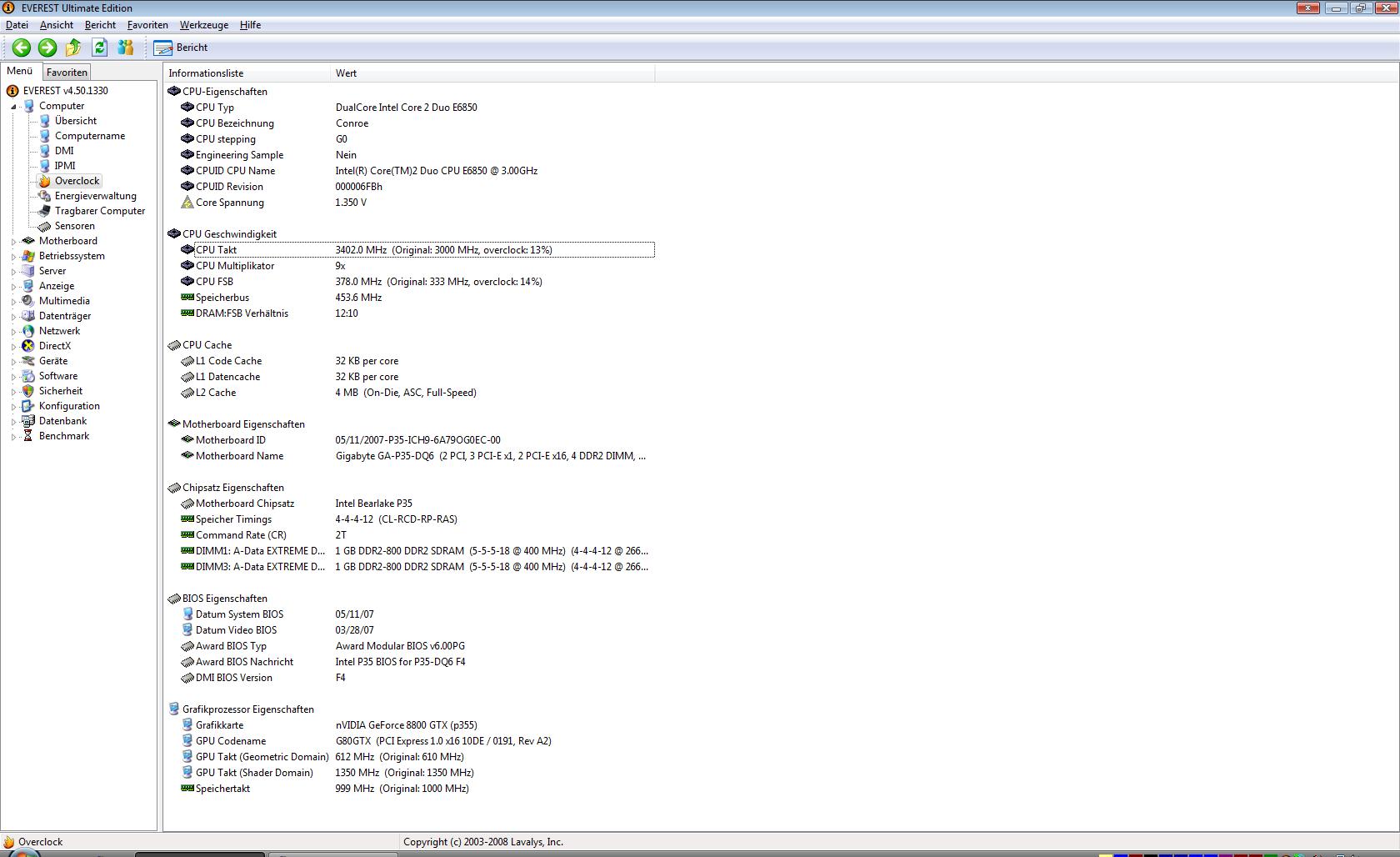Open the Bericht menu
This screenshot has height=857, width=1400.
(x=100, y=25)
